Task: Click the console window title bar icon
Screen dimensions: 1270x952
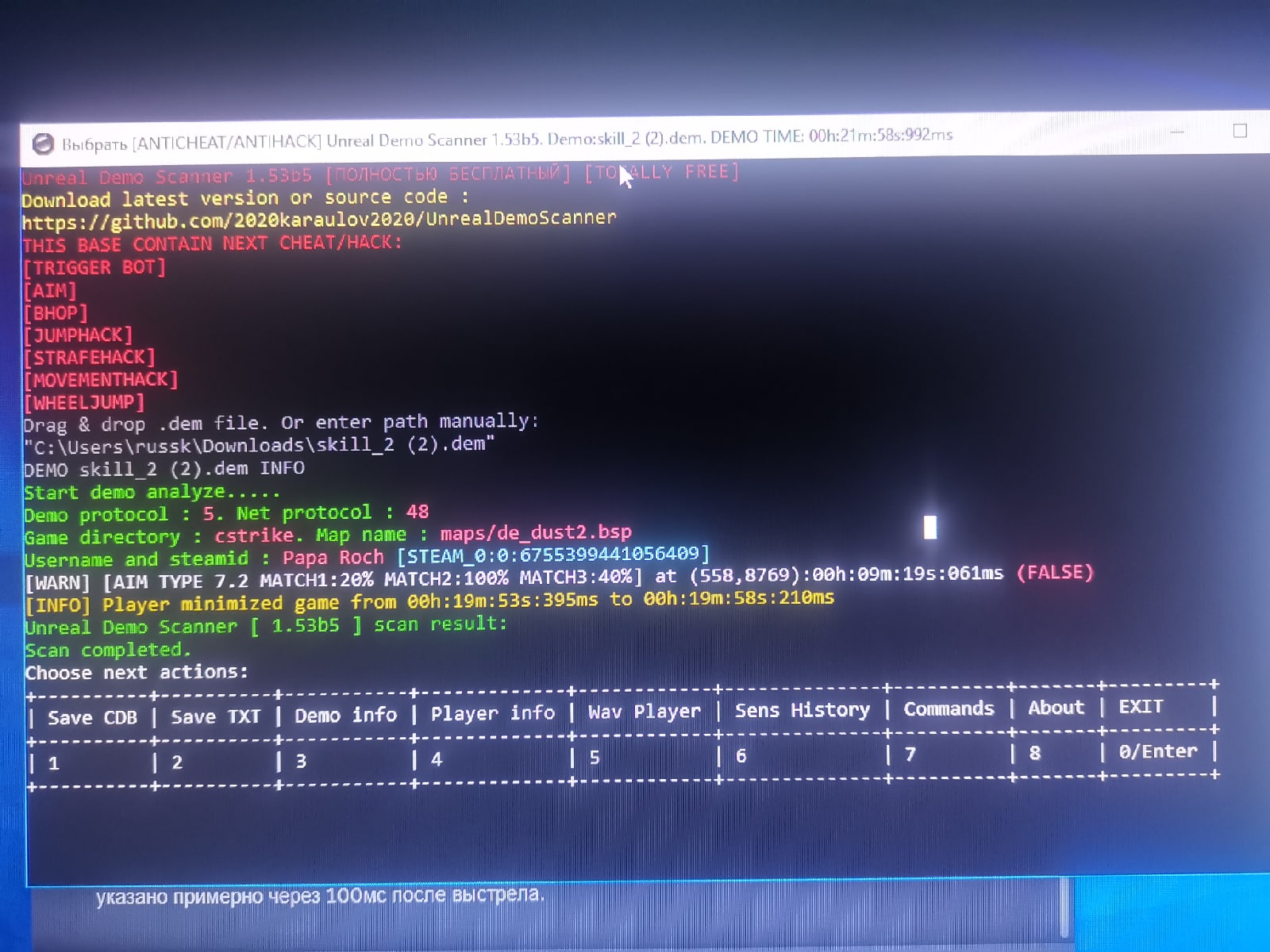Action: coord(42,144)
